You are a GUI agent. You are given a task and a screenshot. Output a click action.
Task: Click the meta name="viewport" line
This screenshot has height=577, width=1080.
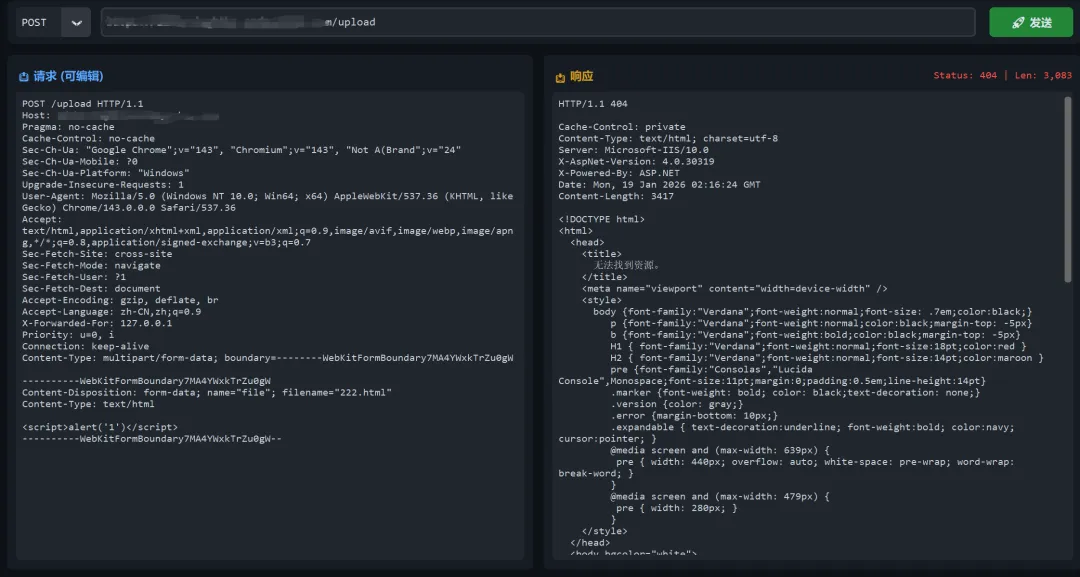coord(734,289)
